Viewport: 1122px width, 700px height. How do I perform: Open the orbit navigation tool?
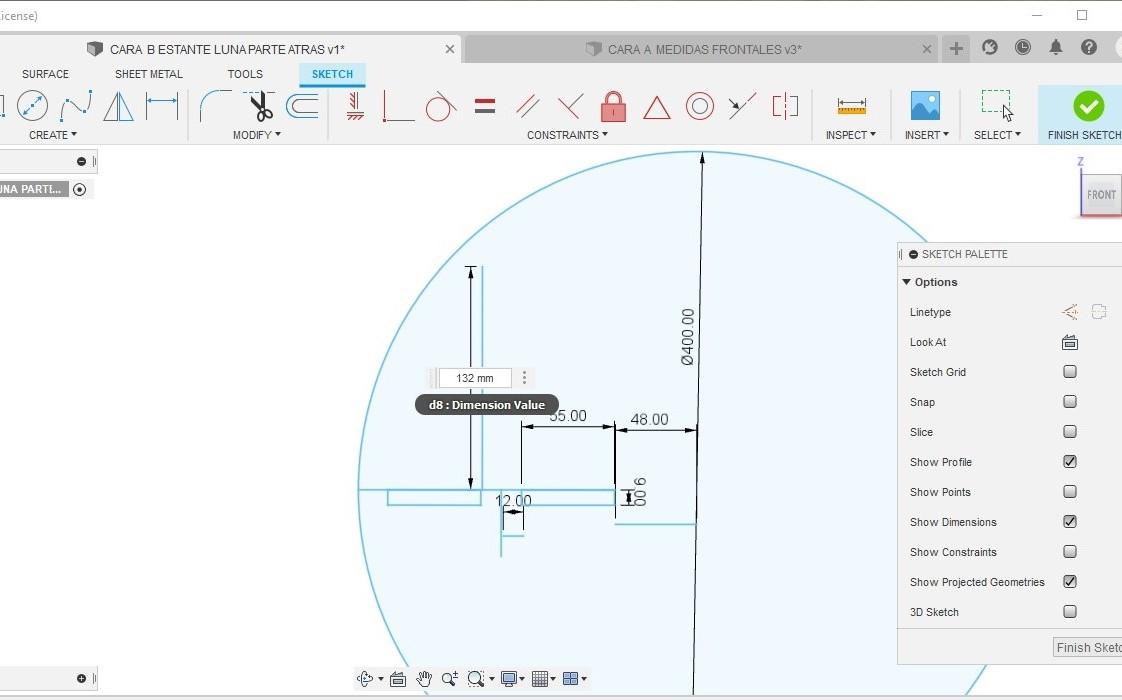click(365, 679)
